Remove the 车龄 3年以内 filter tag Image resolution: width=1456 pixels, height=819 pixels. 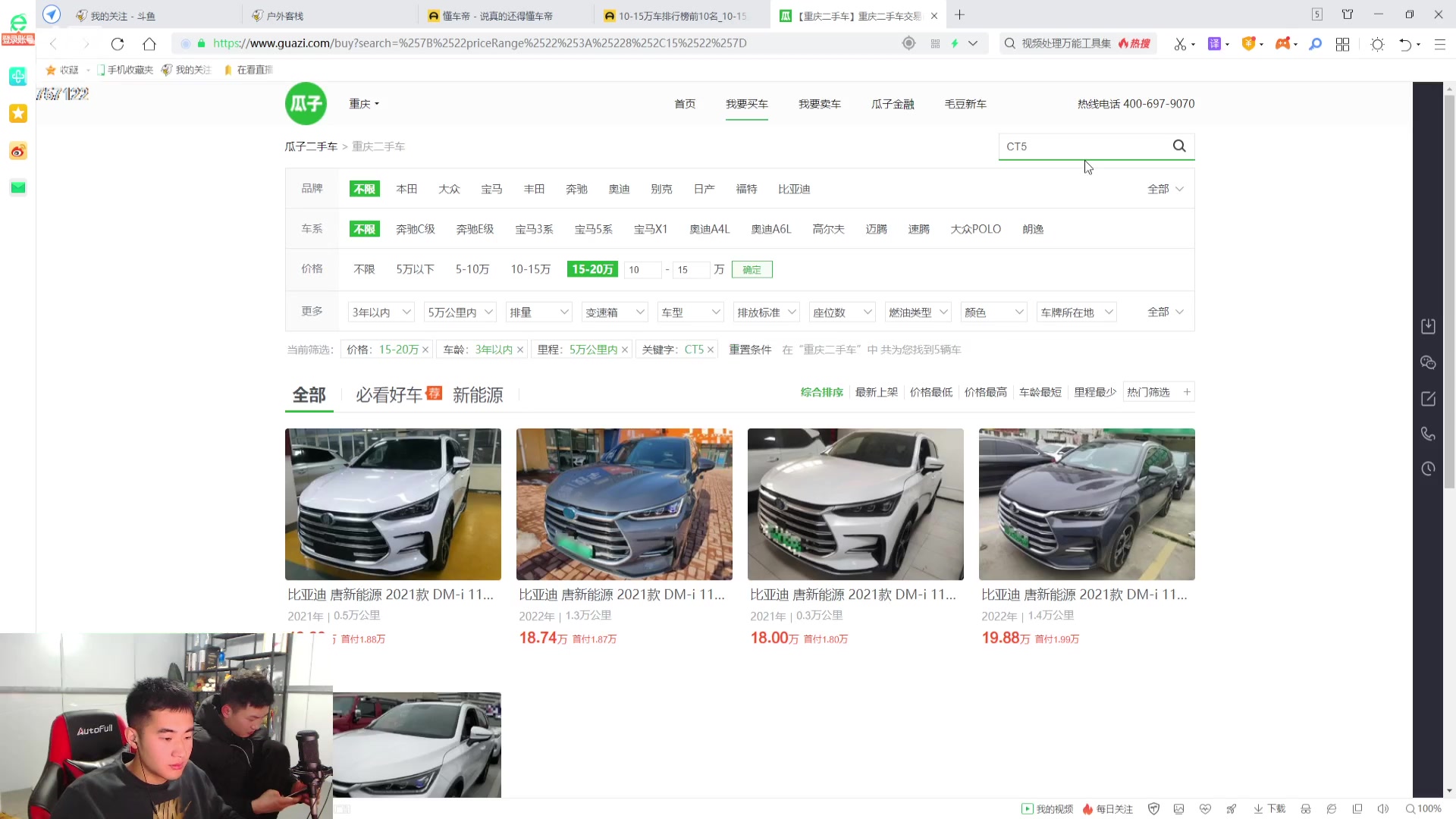tap(520, 350)
